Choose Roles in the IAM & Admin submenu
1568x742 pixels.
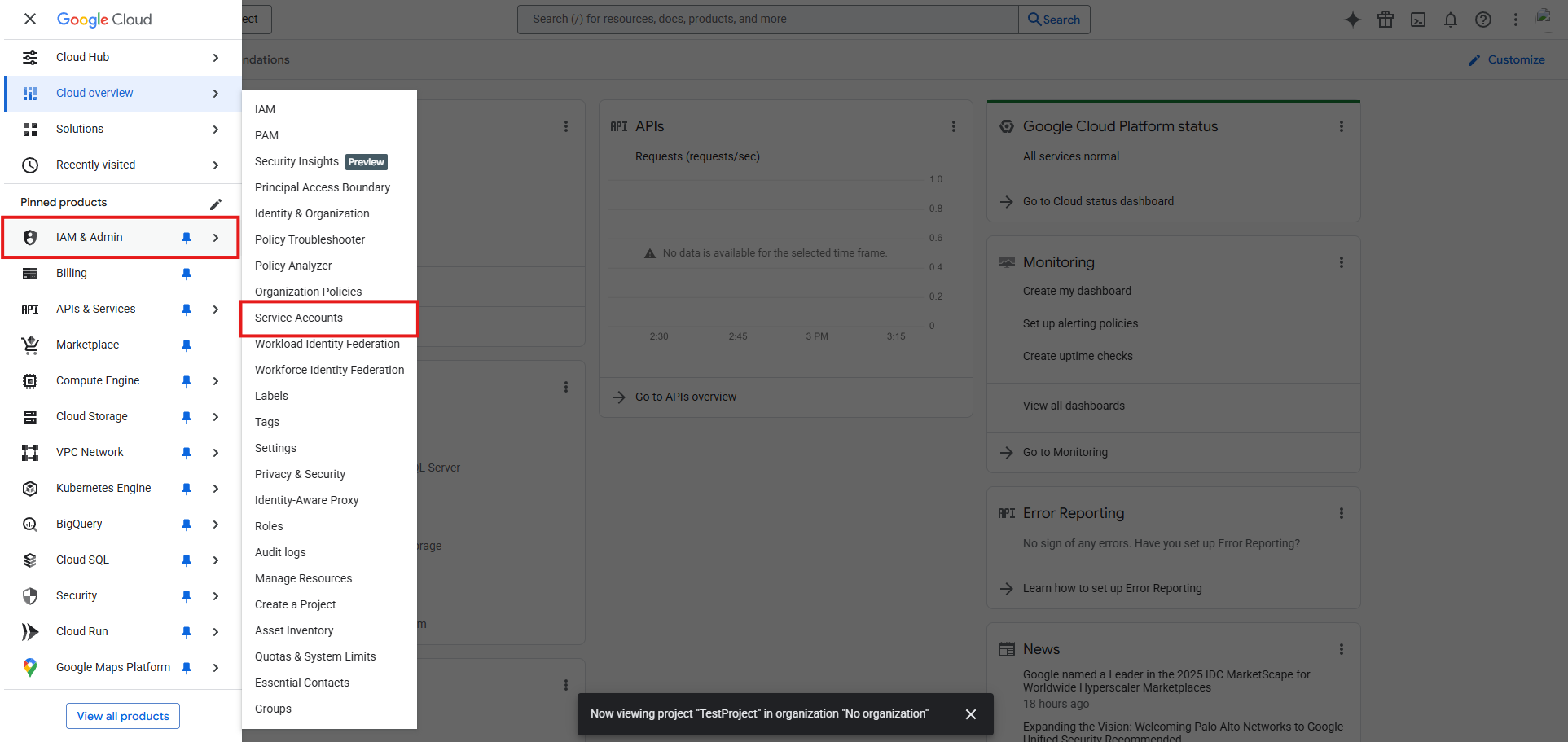(x=269, y=526)
